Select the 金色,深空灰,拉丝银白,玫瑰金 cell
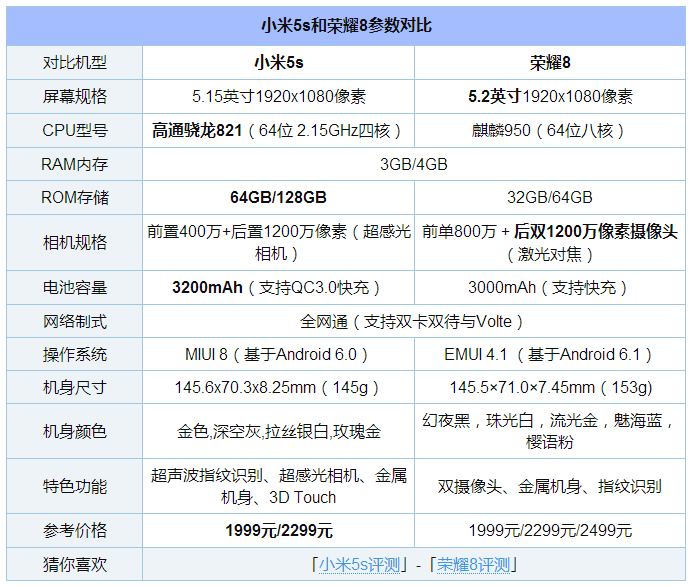Image resolution: width=695 pixels, height=587 pixels. [279, 431]
